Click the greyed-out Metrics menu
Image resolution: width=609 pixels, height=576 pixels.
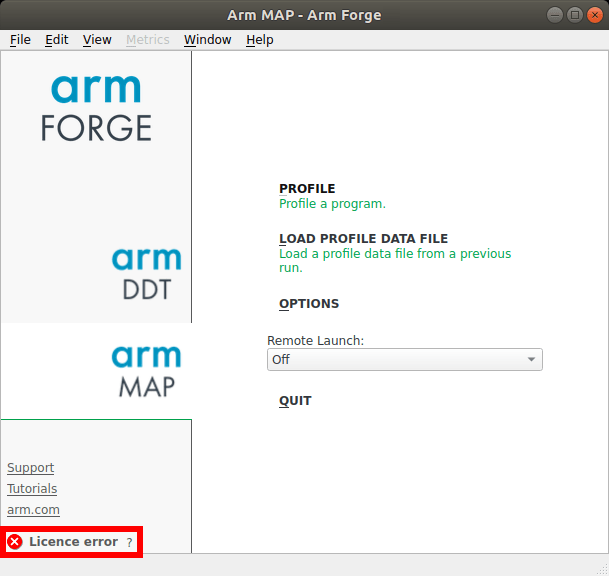point(148,40)
